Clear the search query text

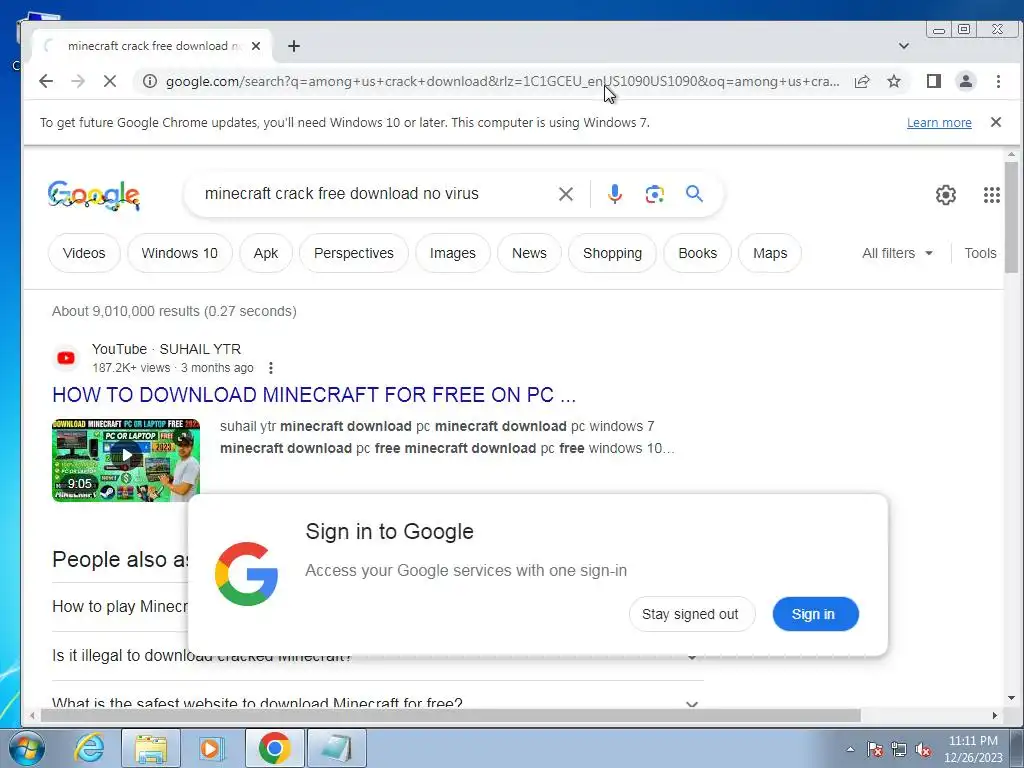(566, 194)
